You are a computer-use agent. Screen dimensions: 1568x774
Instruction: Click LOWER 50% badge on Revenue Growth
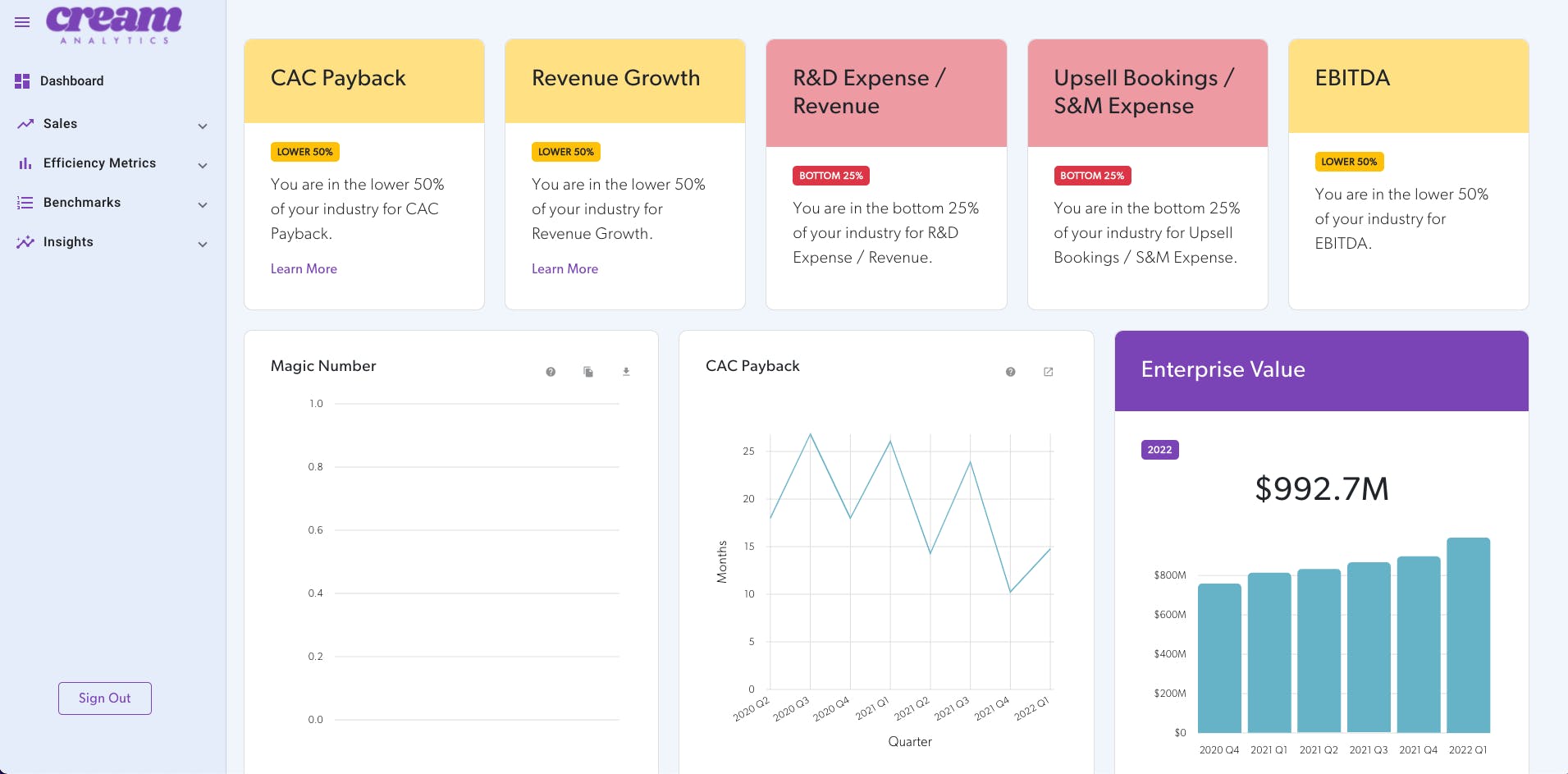(x=566, y=152)
